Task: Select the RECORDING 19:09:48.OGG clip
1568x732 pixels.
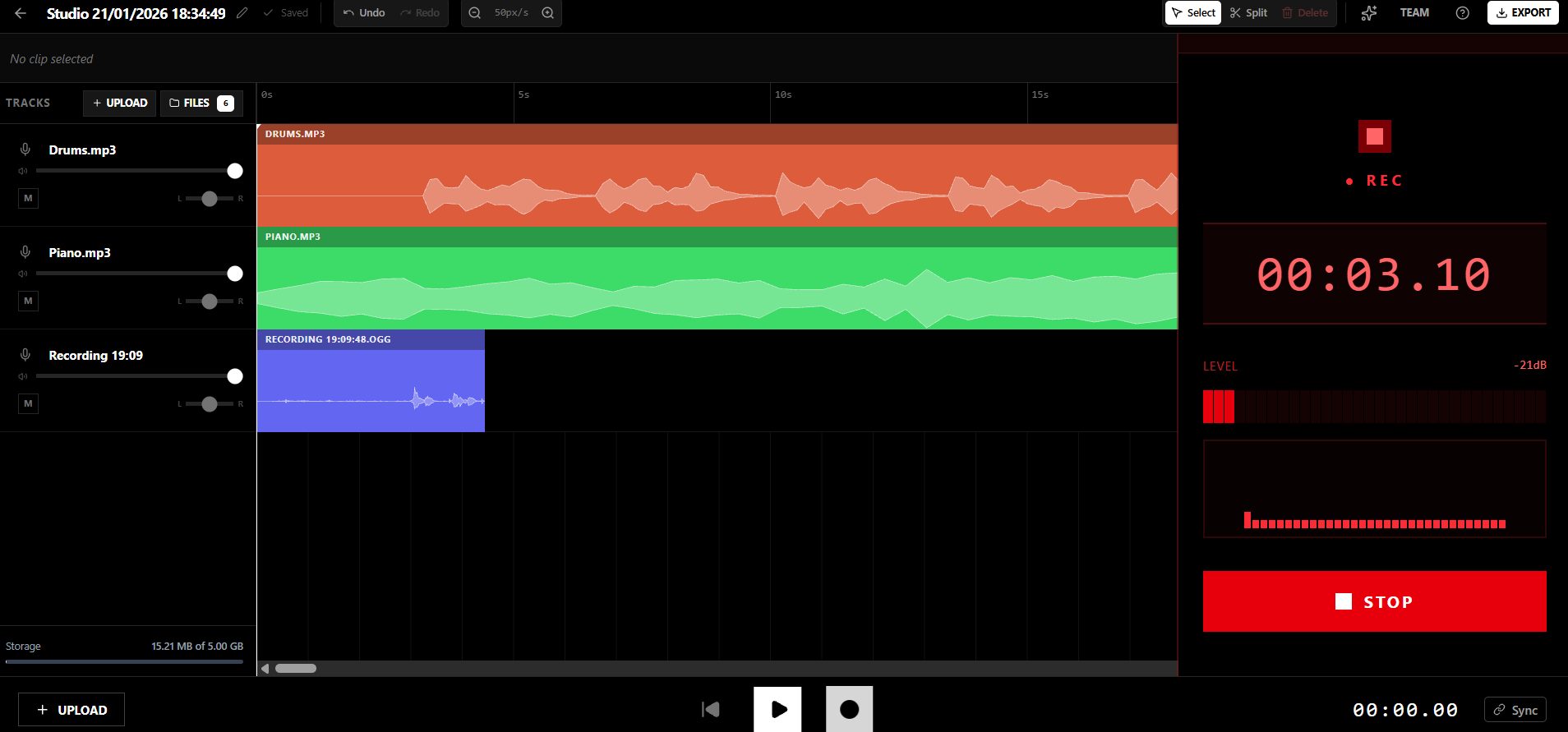Action: coord(371,380)
